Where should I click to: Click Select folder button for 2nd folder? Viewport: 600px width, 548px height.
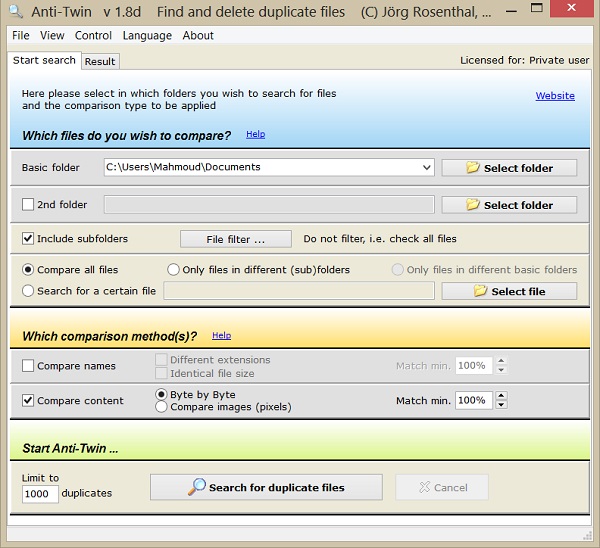[509, 205]
